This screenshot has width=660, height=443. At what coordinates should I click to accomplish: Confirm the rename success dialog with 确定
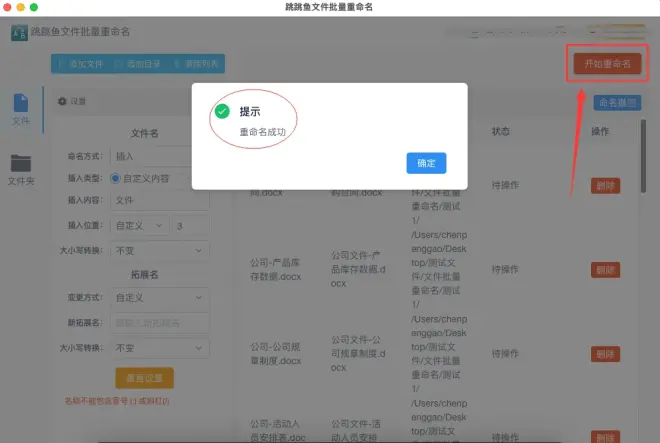click(x=426, y=163)
